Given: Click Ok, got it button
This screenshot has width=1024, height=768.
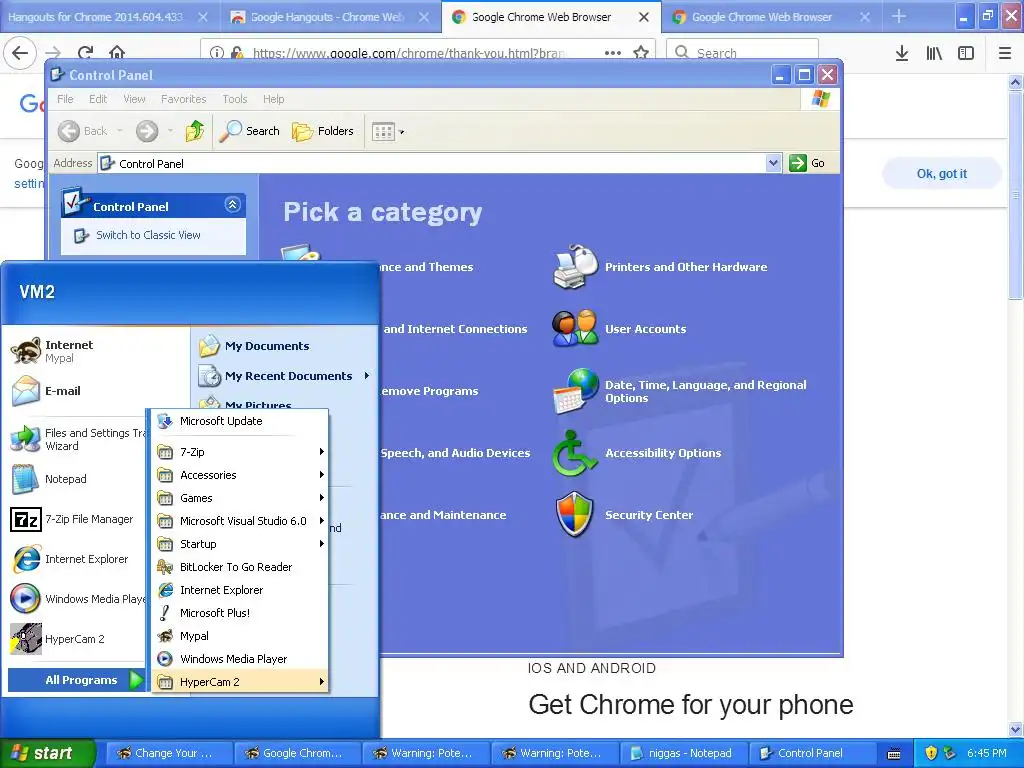Looking at the screenshot, I should [942, 174].
